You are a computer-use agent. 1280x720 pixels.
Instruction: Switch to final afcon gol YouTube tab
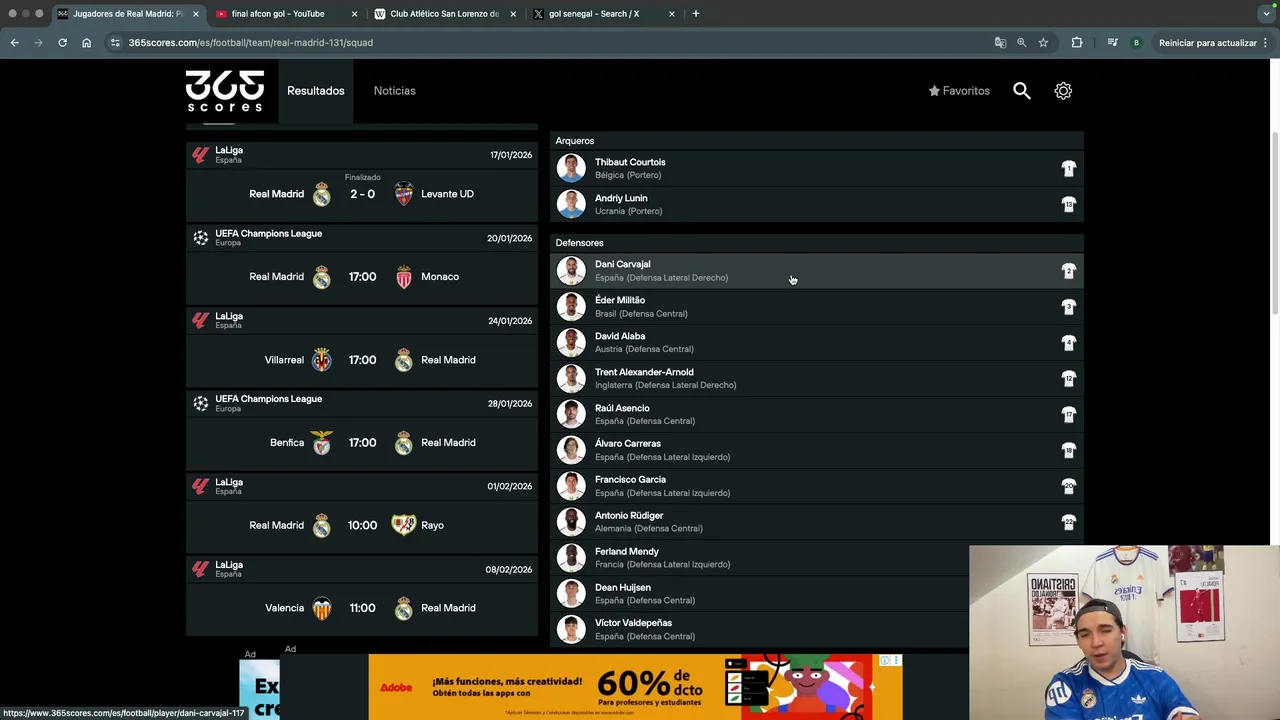[286, 14]
